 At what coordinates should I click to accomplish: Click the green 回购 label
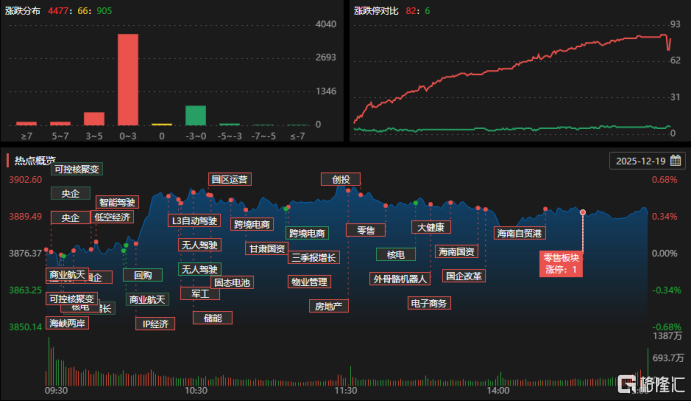(x=143, y=275)
